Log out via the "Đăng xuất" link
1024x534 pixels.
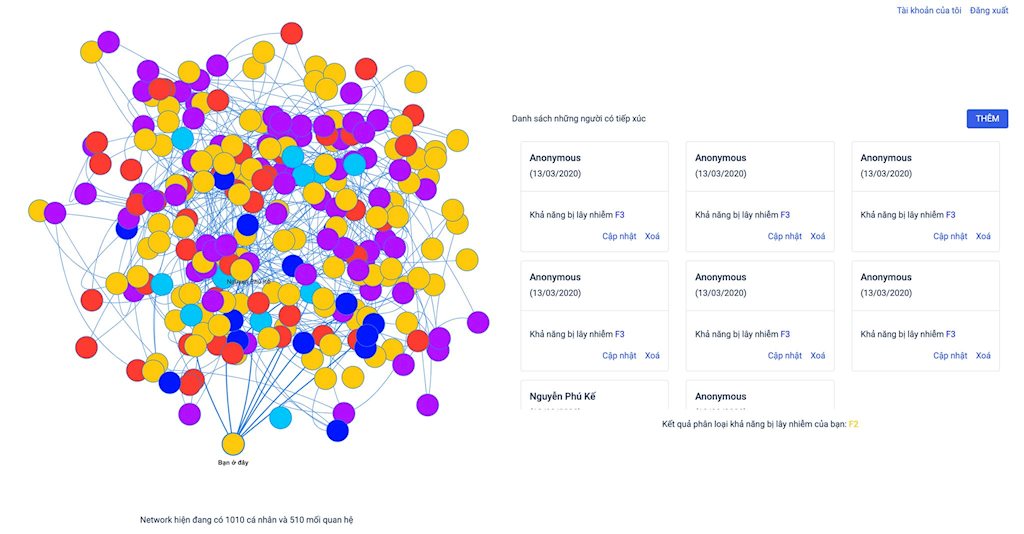pyautogui.click(x=989, y=10)
